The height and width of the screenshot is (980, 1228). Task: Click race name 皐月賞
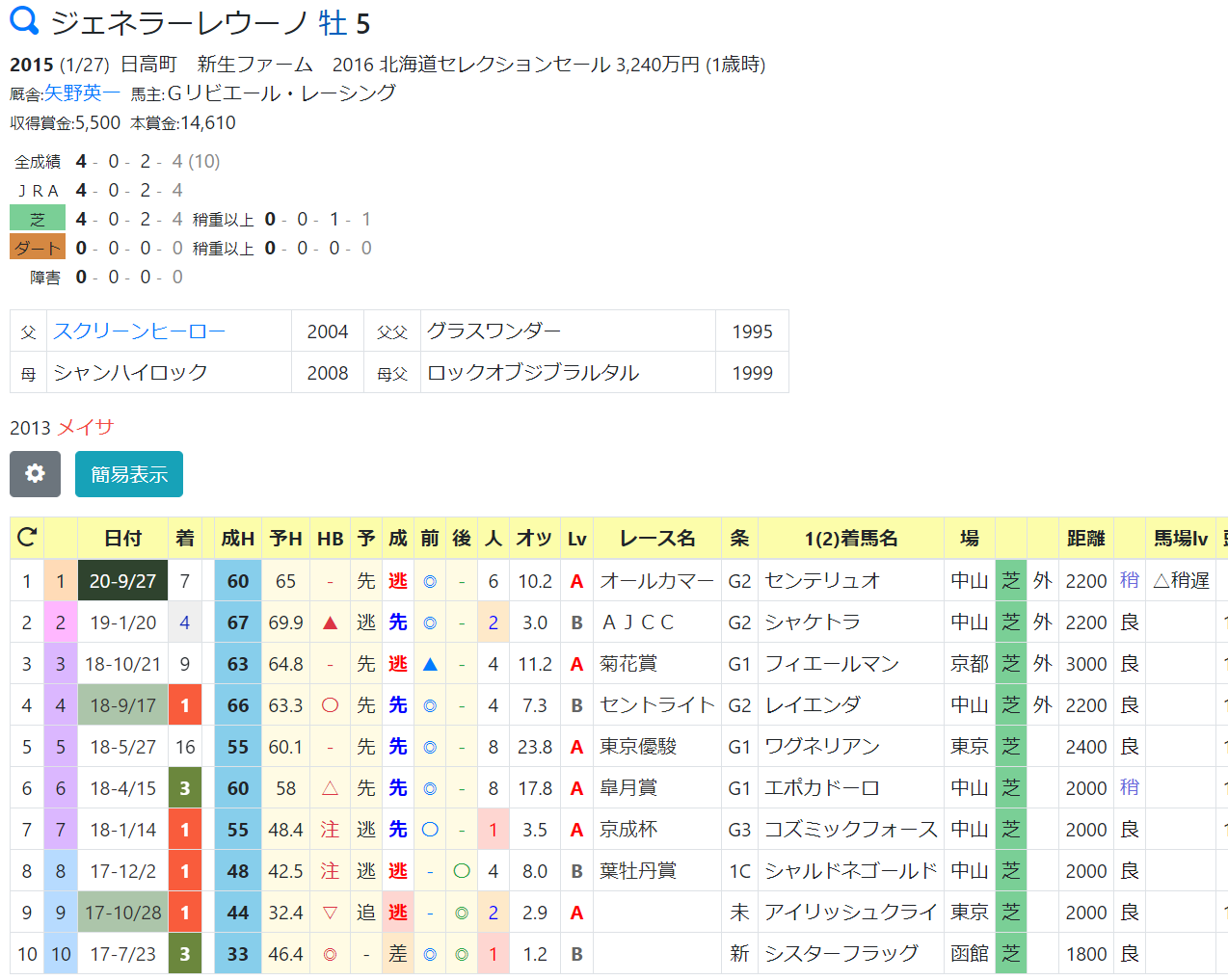pyautogui.click(x=628, y=787)
